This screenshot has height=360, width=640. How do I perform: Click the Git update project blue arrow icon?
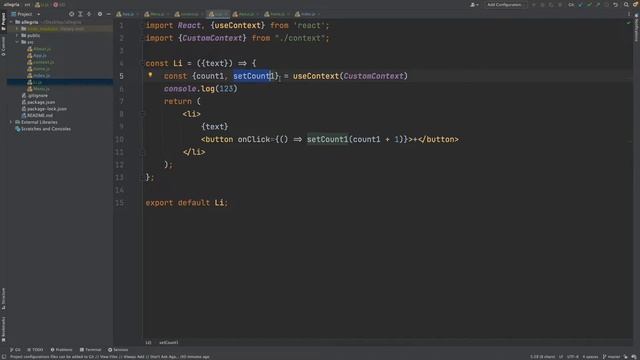point(580,4)
